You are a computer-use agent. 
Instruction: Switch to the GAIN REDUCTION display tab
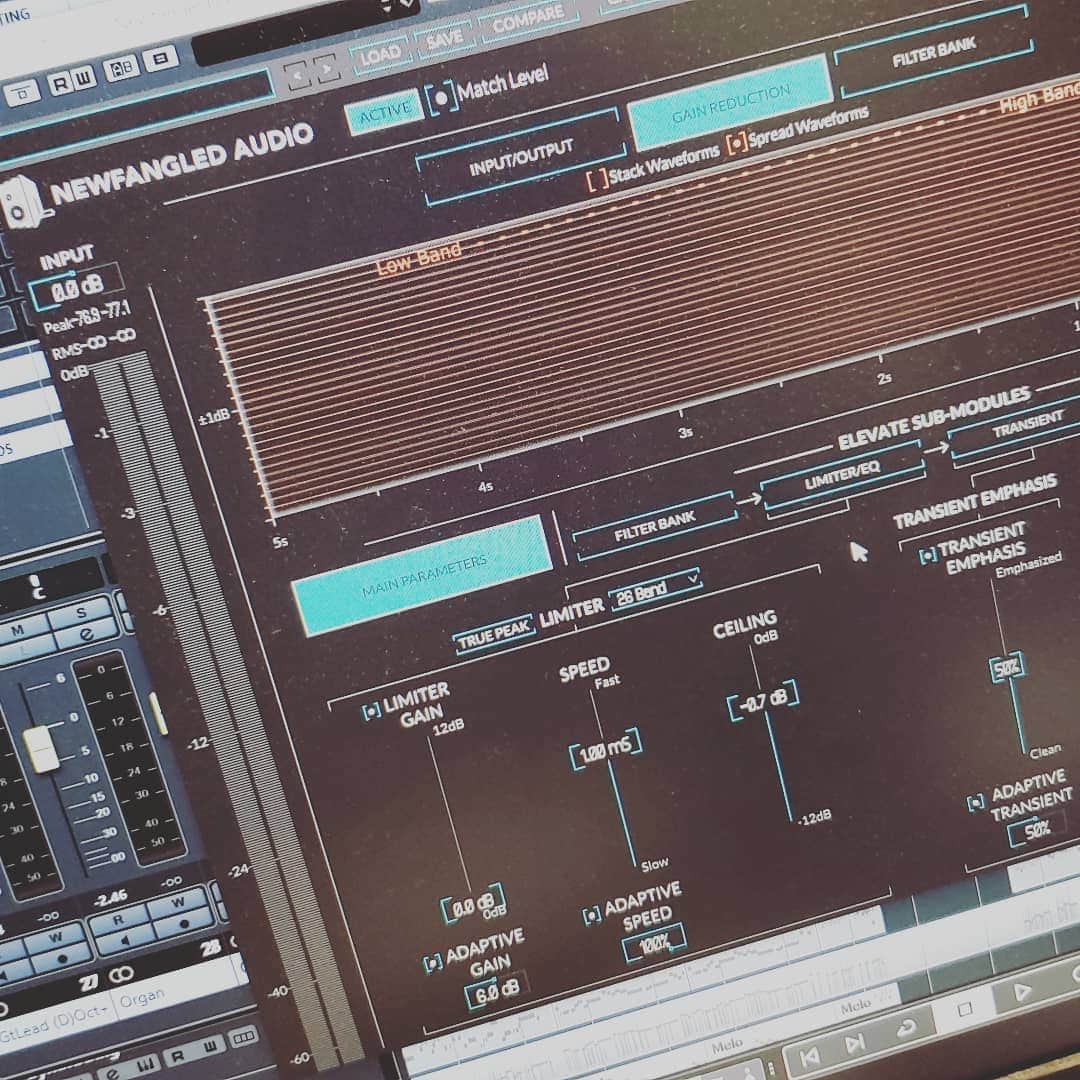tap(731, 103)
